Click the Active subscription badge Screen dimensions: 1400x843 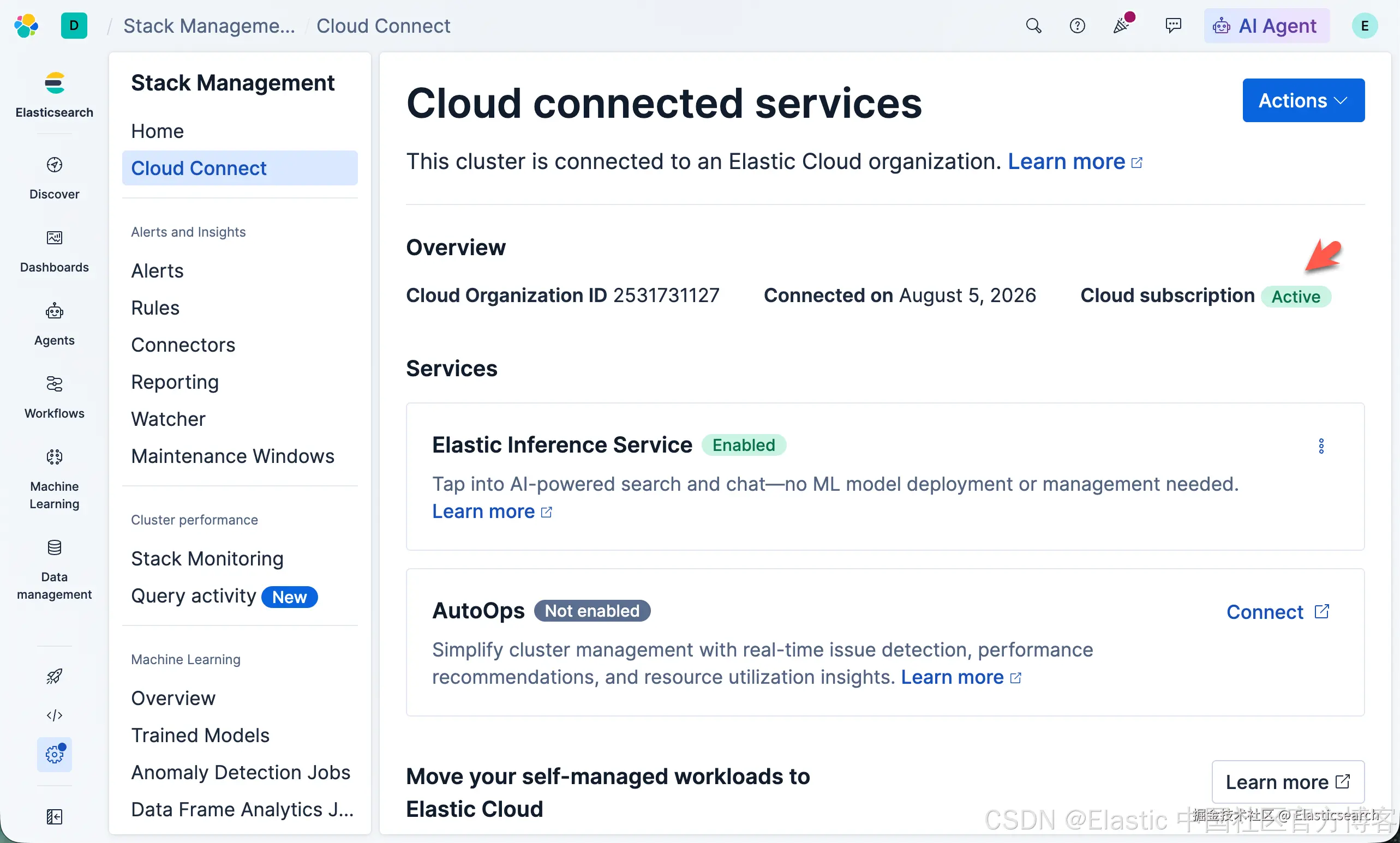1296,296
